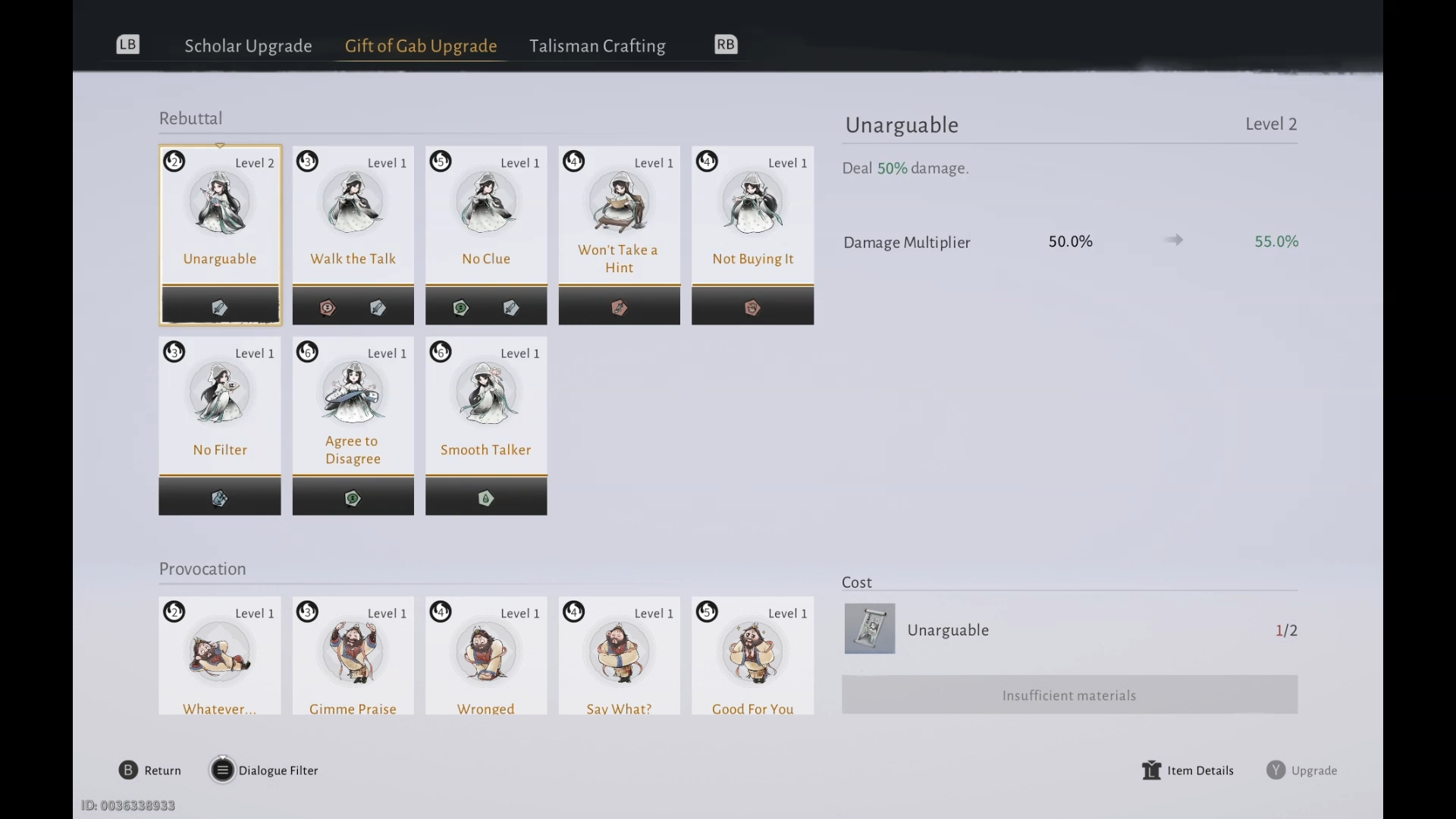
Task: Switch to the Scholar Upgrade tab
Action: tap(248, 46)
